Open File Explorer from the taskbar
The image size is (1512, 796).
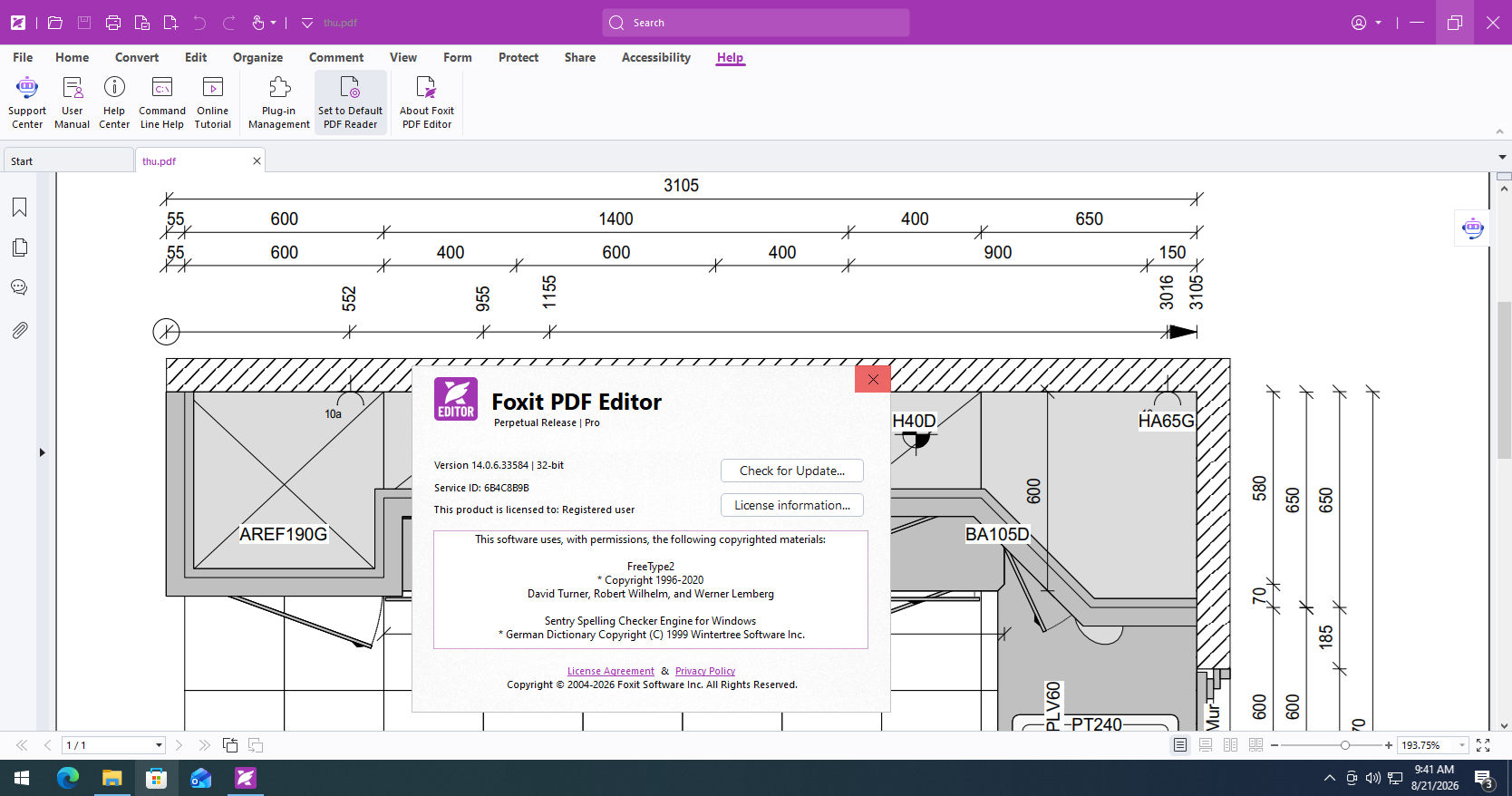coord(111,778)
